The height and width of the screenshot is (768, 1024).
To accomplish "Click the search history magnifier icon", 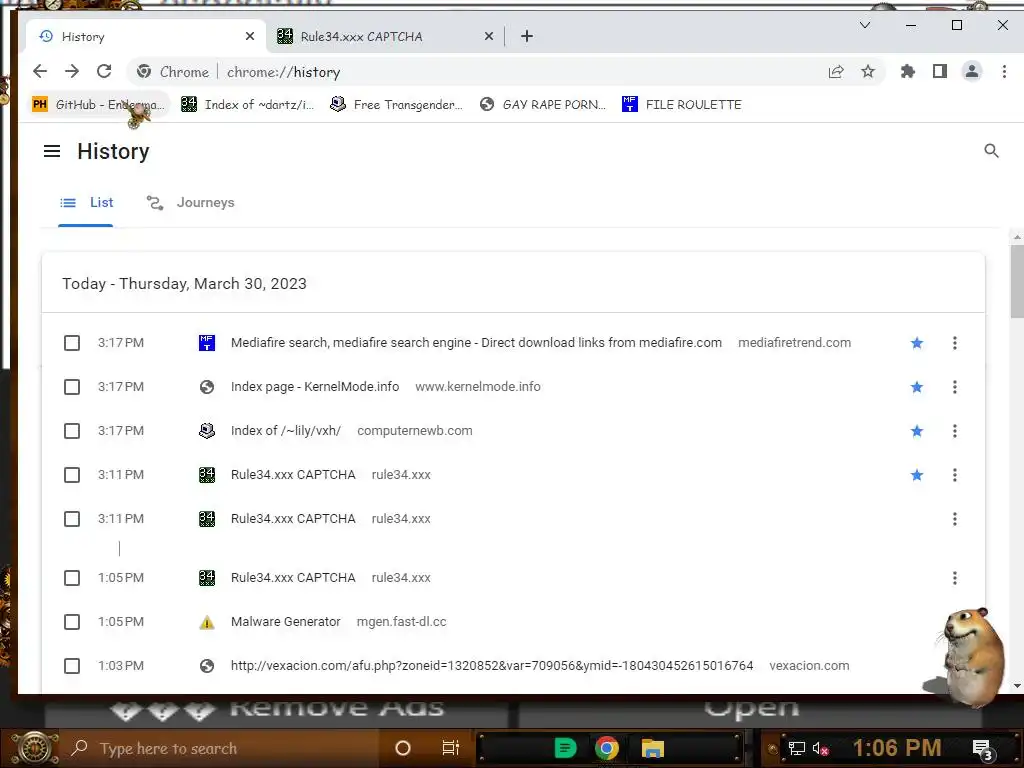I will [x=991, y=151].
